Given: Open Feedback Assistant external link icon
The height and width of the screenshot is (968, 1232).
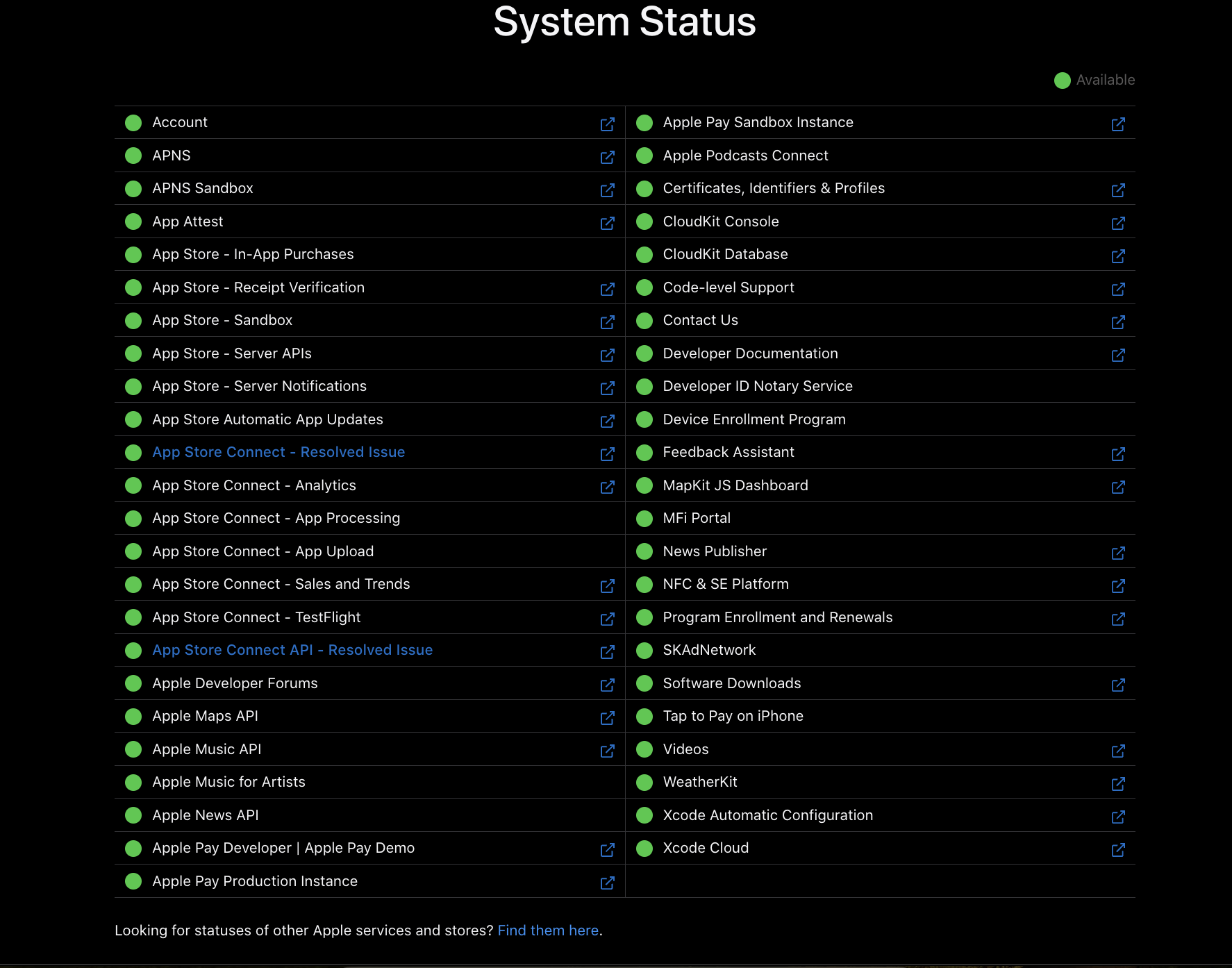Looking at the screenshot, I should pyautogui.click(x=1118, y=453).
